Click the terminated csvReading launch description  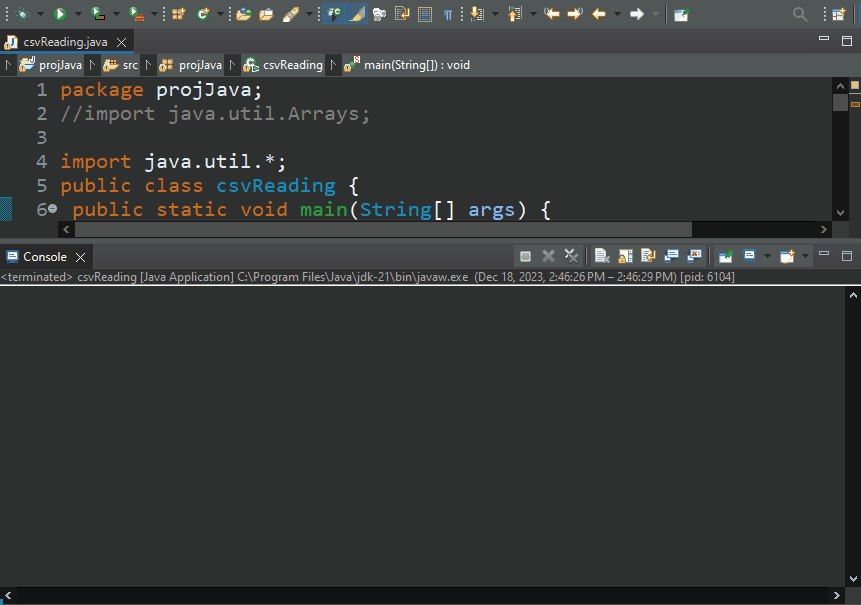(x=367, y=277)
